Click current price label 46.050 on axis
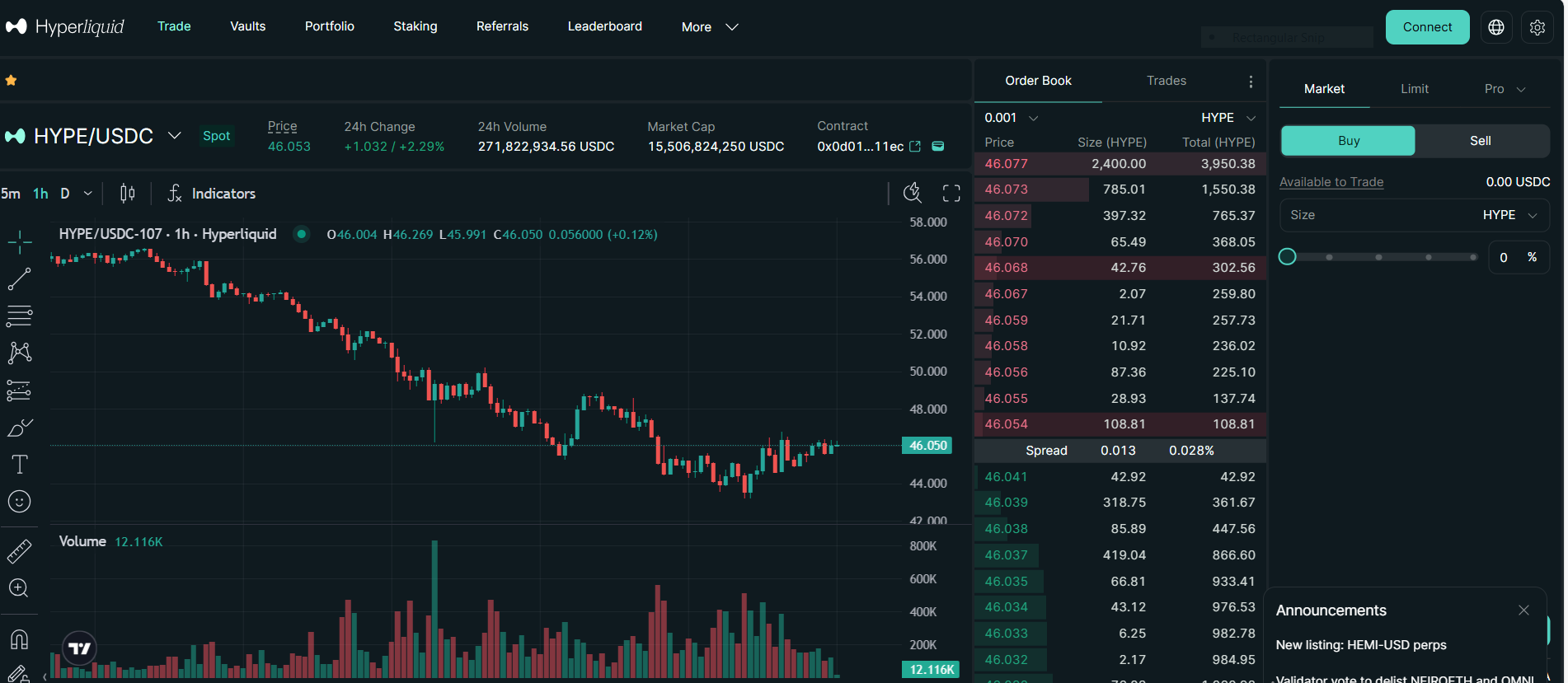1568x683 pixels. (927, 446)
